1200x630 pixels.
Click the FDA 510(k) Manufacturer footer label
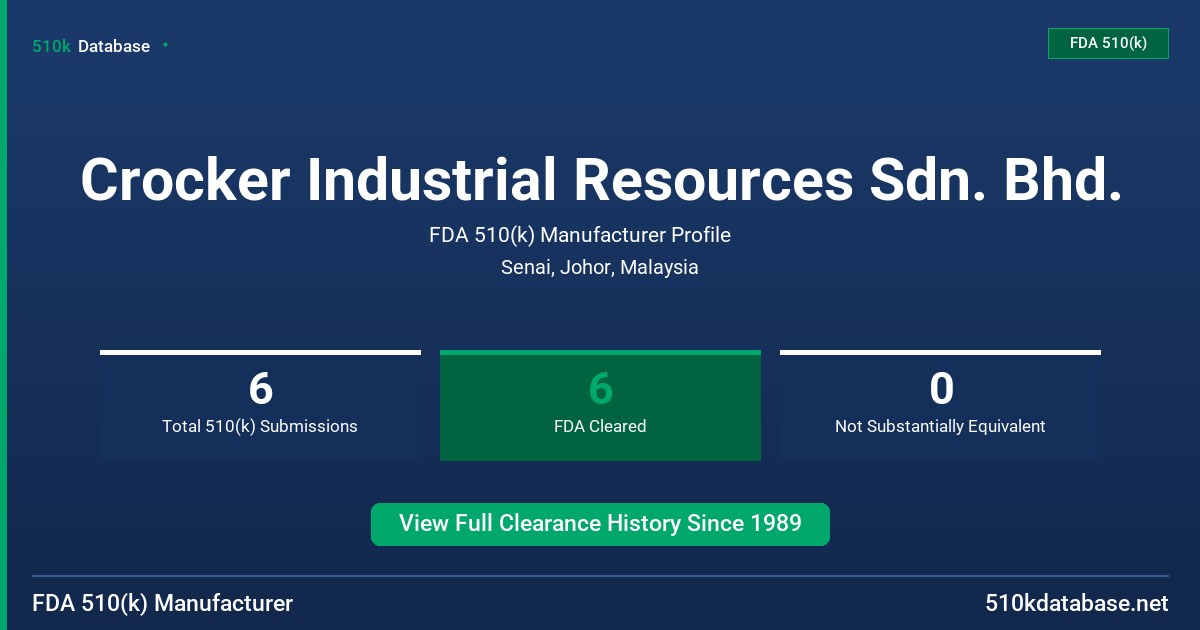[163, 603]
